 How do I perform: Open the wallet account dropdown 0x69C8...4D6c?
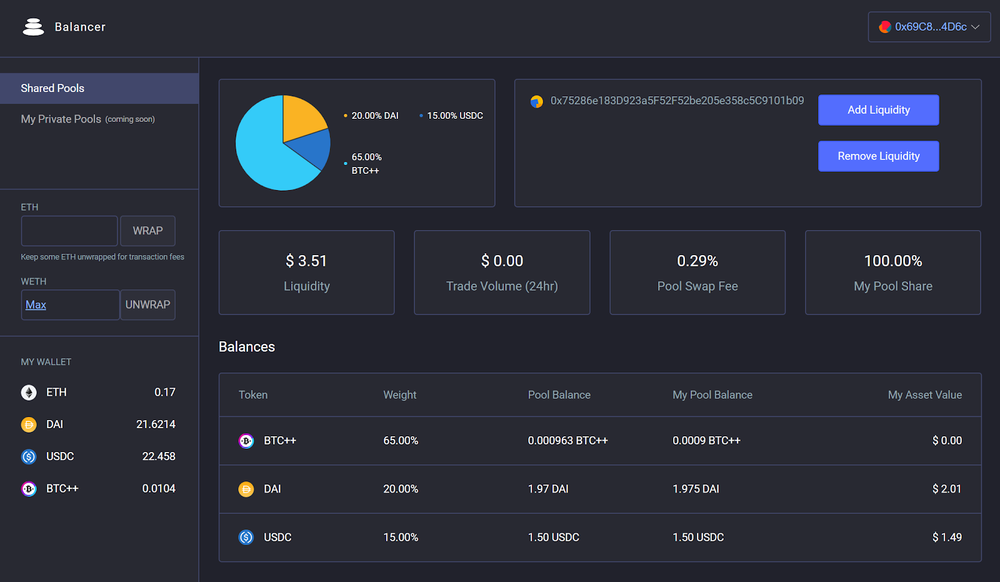point(928,27)
